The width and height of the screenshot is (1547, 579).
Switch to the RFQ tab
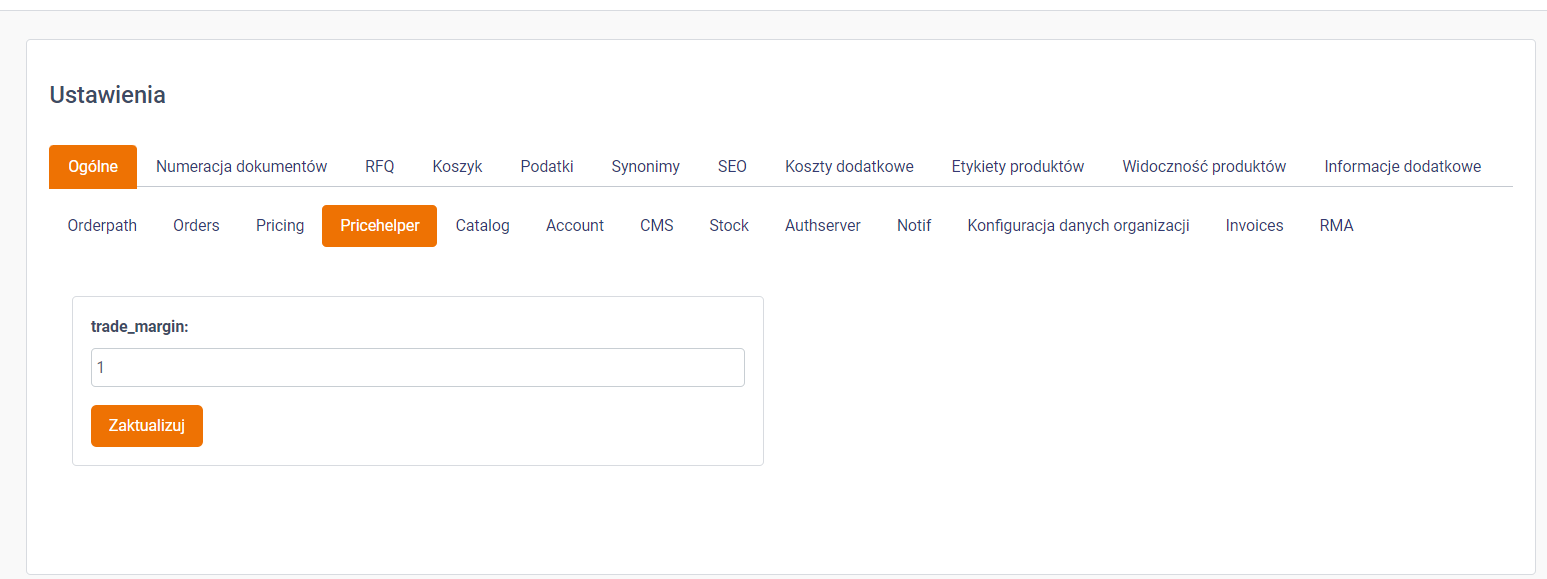click(380, 166)
